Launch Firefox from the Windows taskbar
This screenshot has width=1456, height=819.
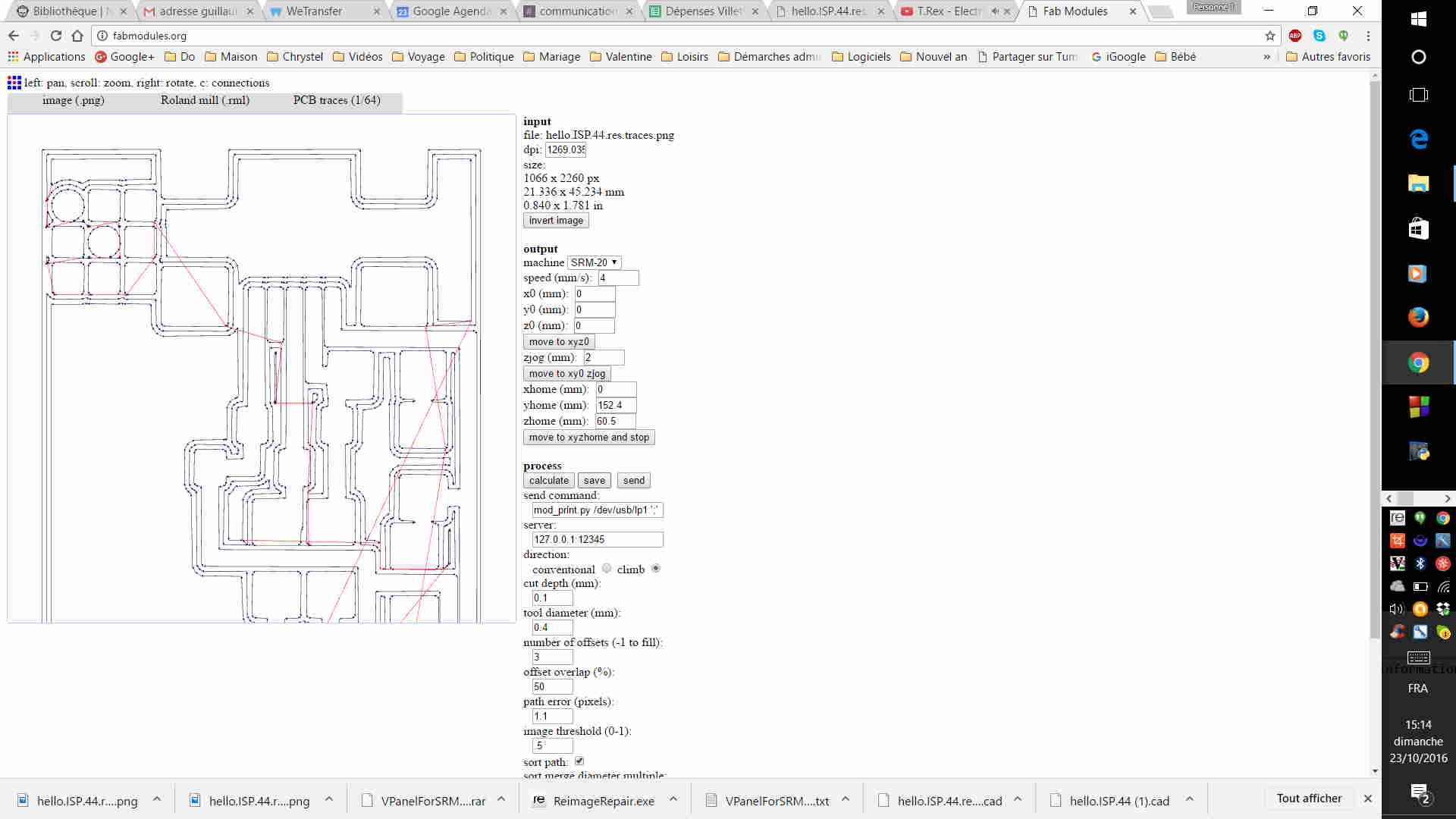(1418, 317)
